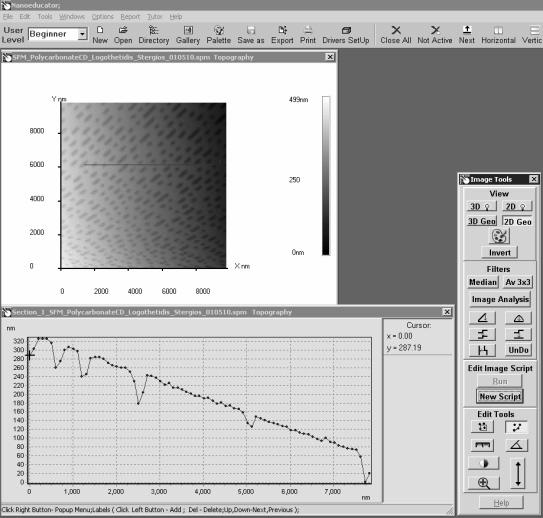Click the grayscale height color bar
This screenshot has height=518, width=543.
click(326, 176)
